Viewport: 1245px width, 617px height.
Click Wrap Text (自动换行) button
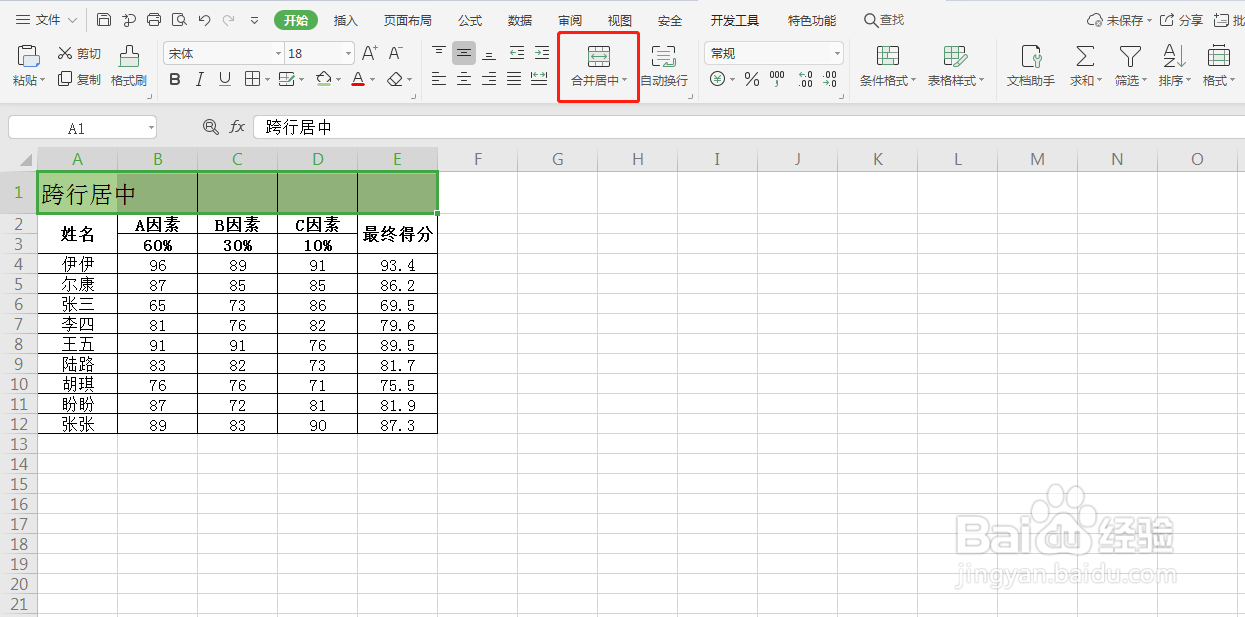(664, 66)
